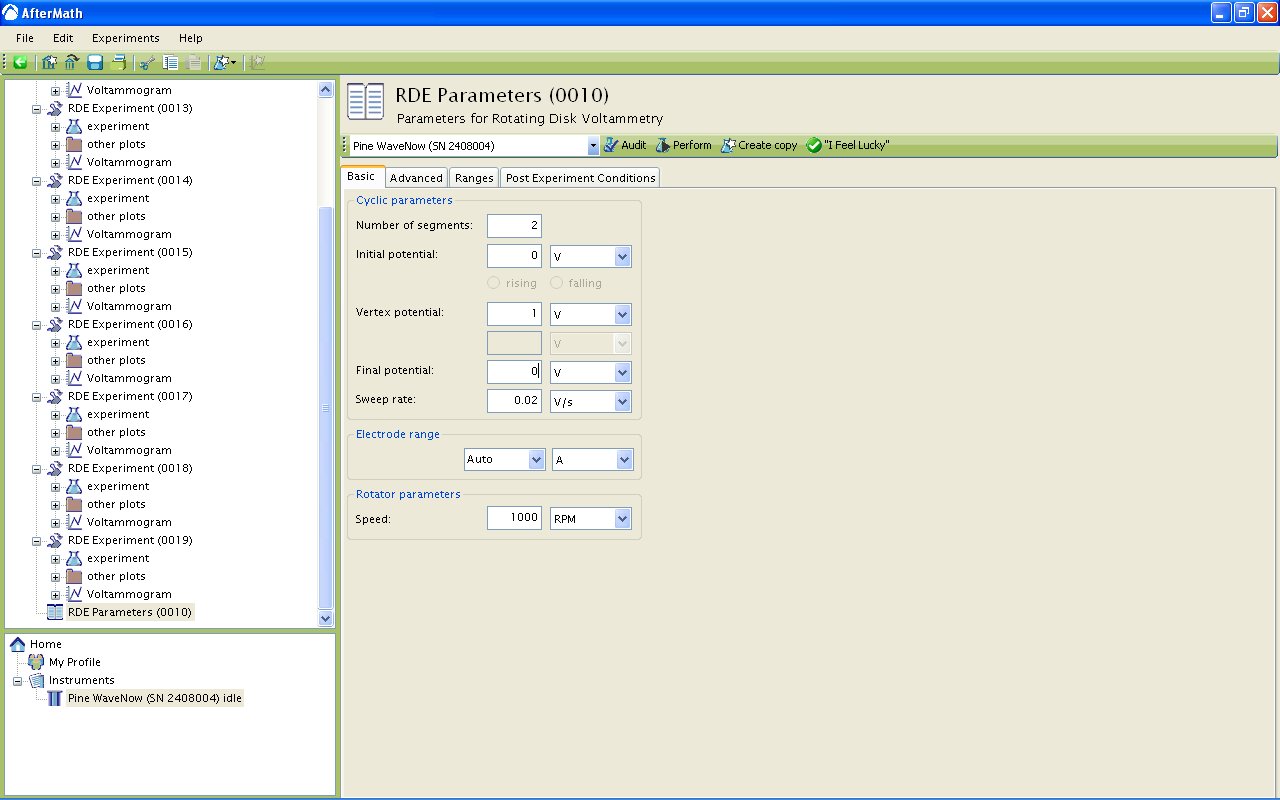Click the scissors cut icon
The width and height of the screenshot is (1280, 800).
[x=147, y=62]
